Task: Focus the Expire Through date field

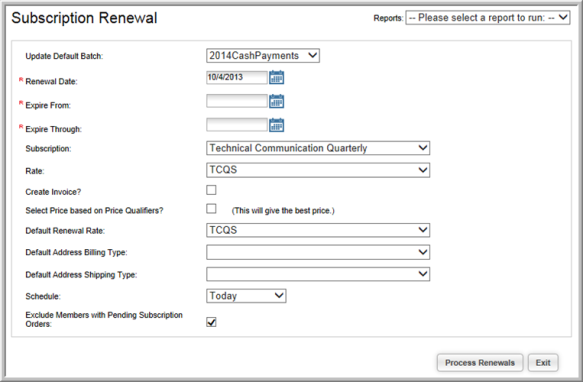Action: coord(236,125)
